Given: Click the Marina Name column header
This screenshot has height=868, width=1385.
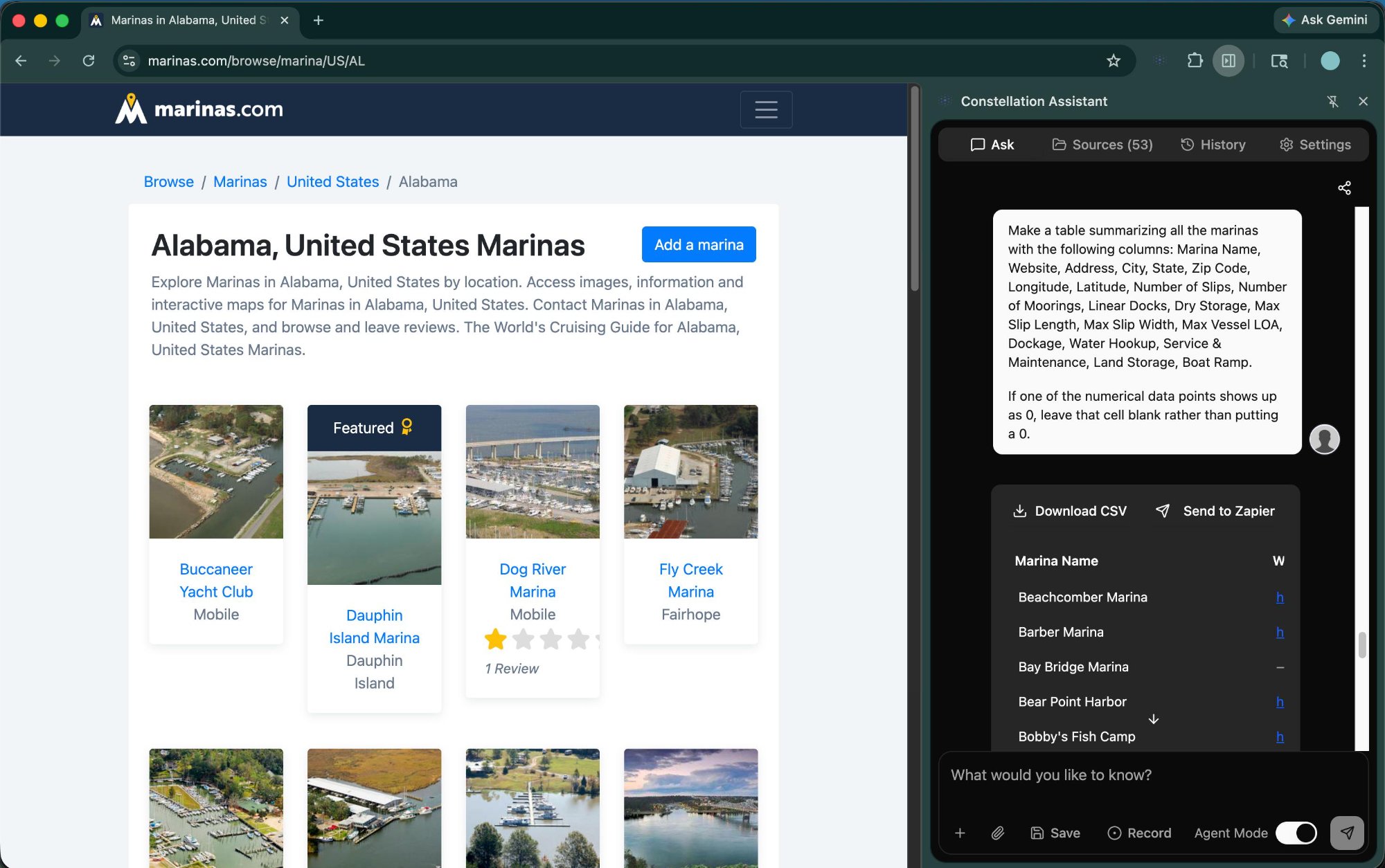Looking at the screenshot, I should (1056, 561).
